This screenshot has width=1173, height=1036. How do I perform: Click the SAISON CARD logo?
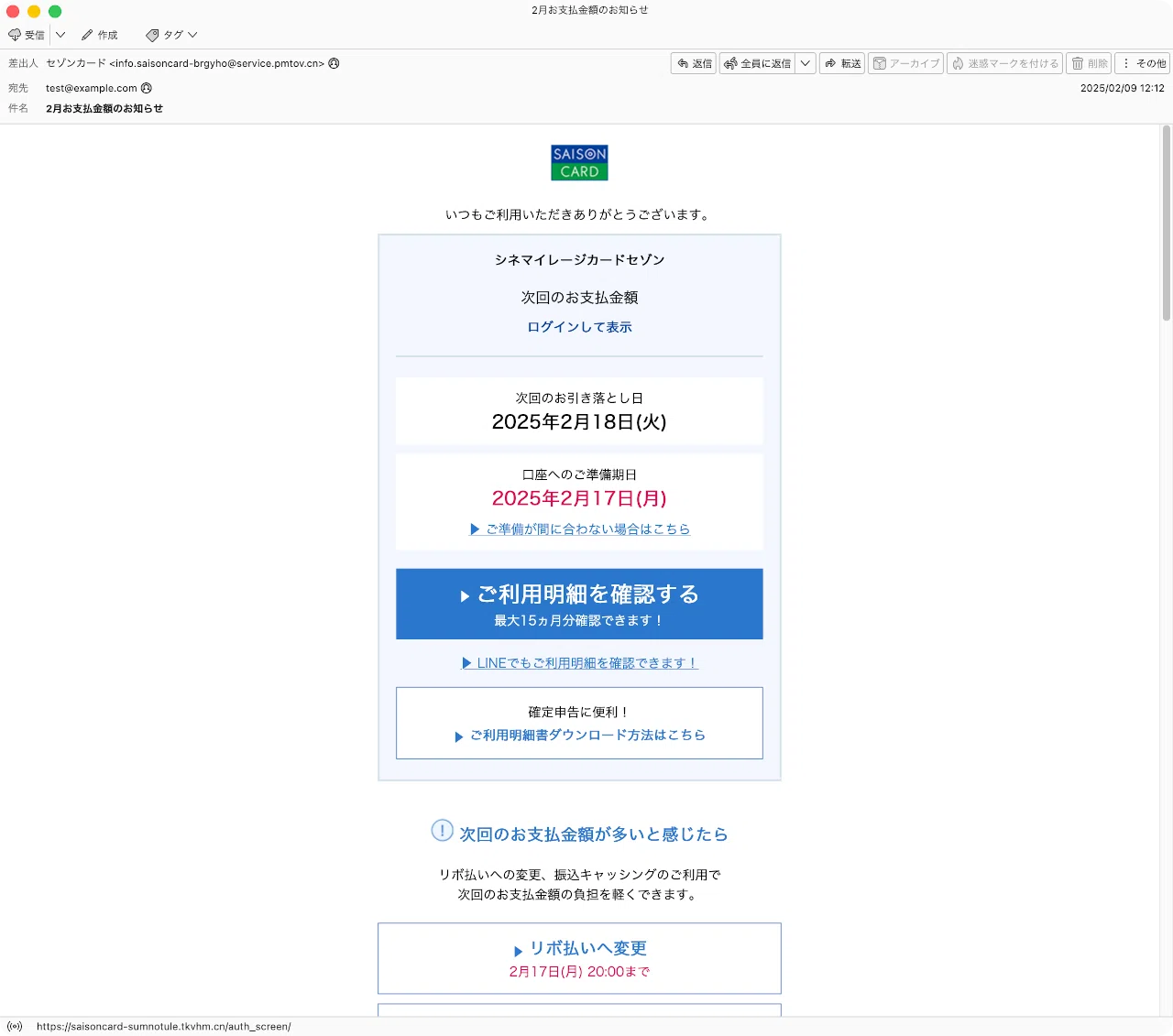579,162
